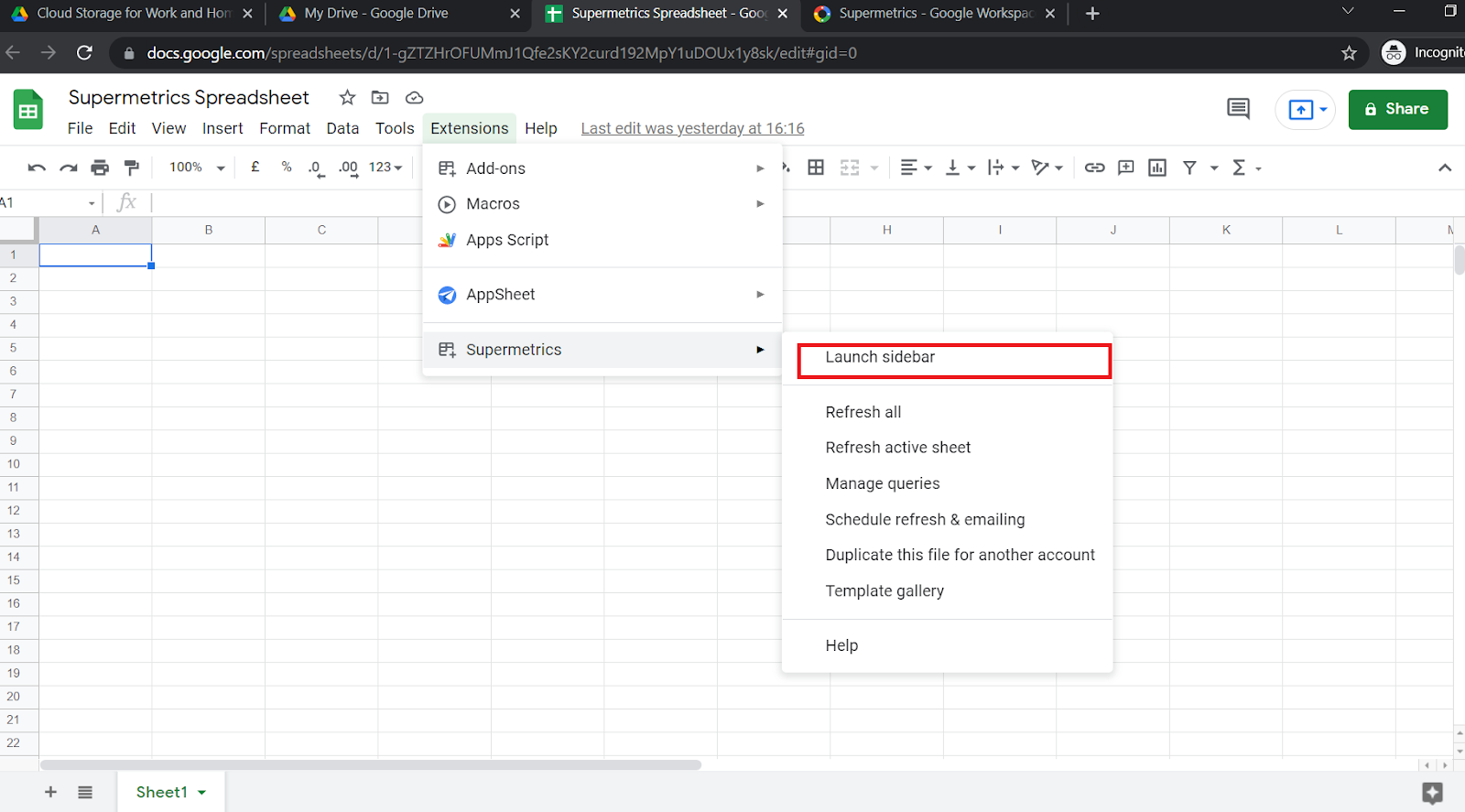
Task: Click the Insert comment icon
Action: point(1126,168)
